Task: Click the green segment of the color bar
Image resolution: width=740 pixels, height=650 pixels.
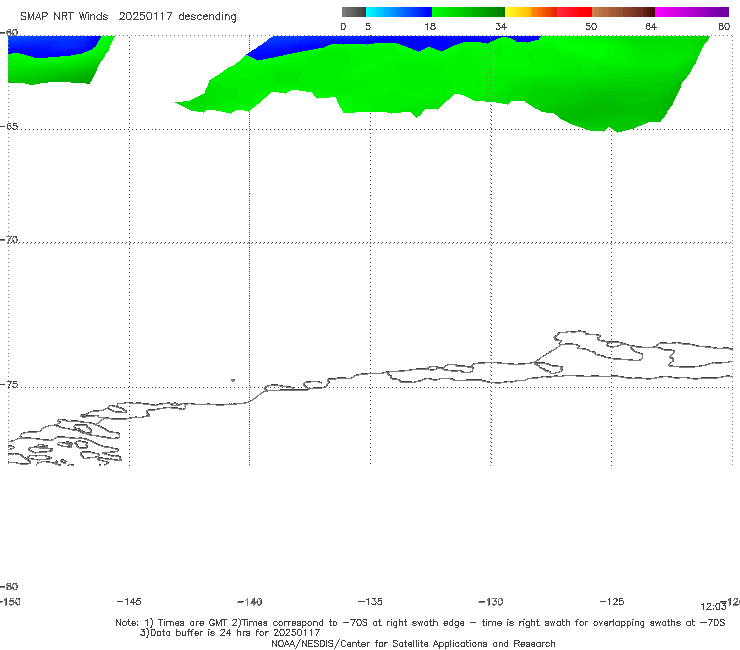Action: (468, 12)
